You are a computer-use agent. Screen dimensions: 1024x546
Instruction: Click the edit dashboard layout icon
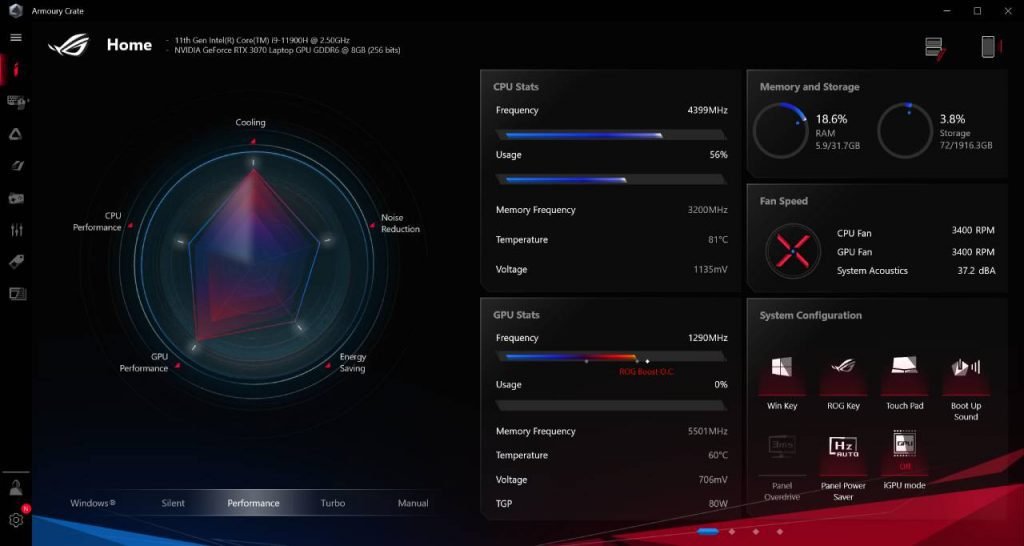(x=935, y=48)
